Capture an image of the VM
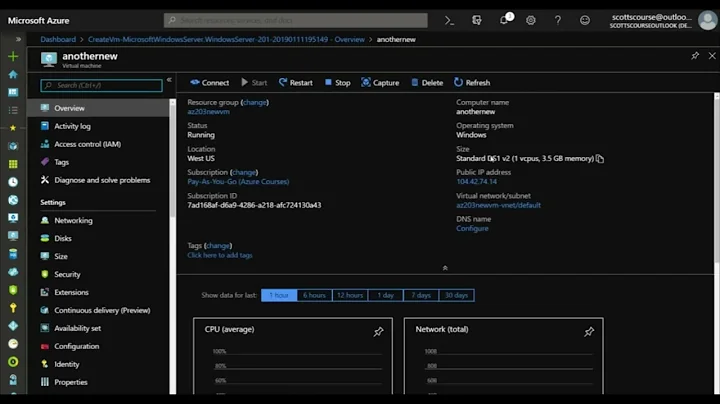 coord(380,83)
